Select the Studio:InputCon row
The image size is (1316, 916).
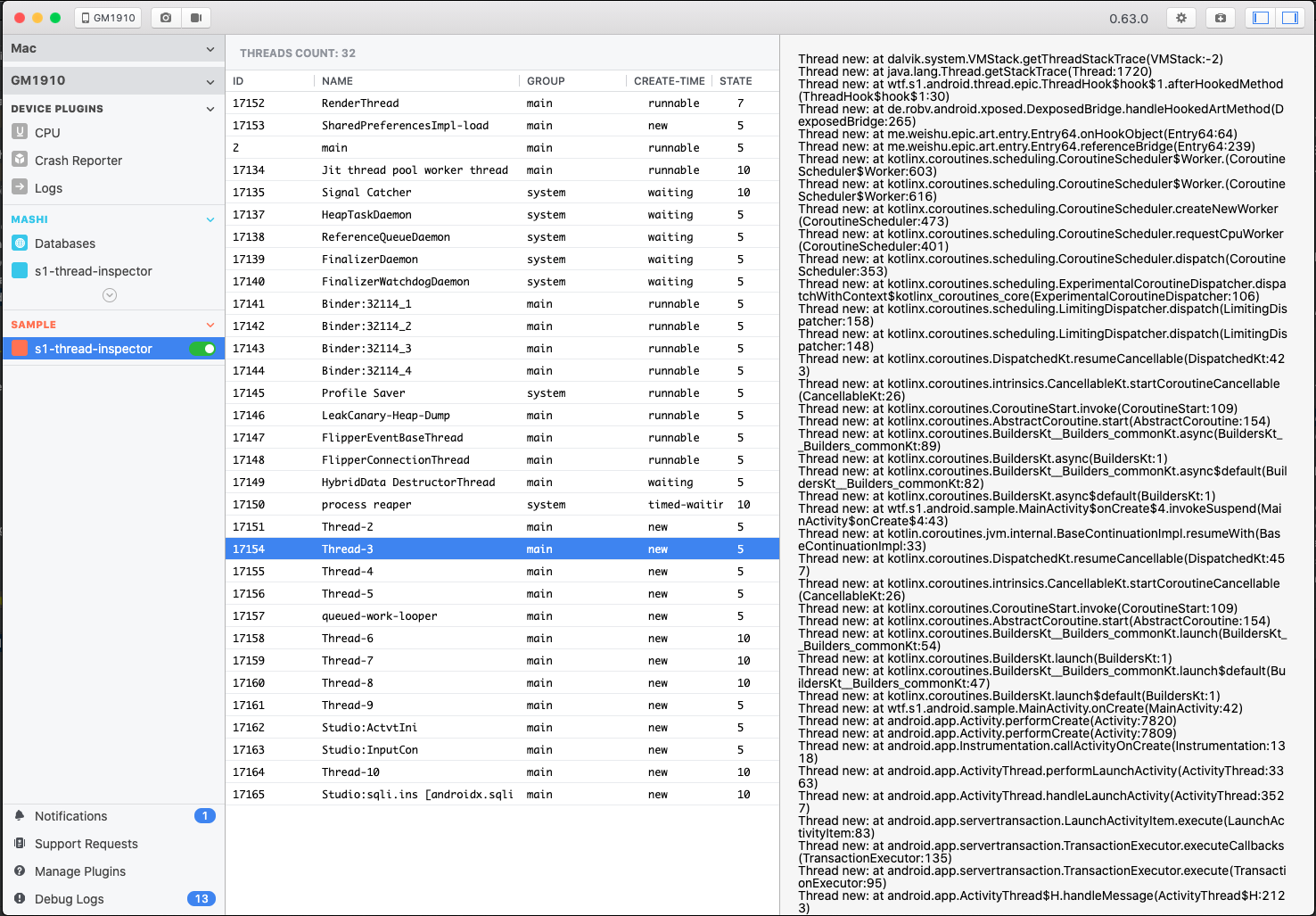502,750
